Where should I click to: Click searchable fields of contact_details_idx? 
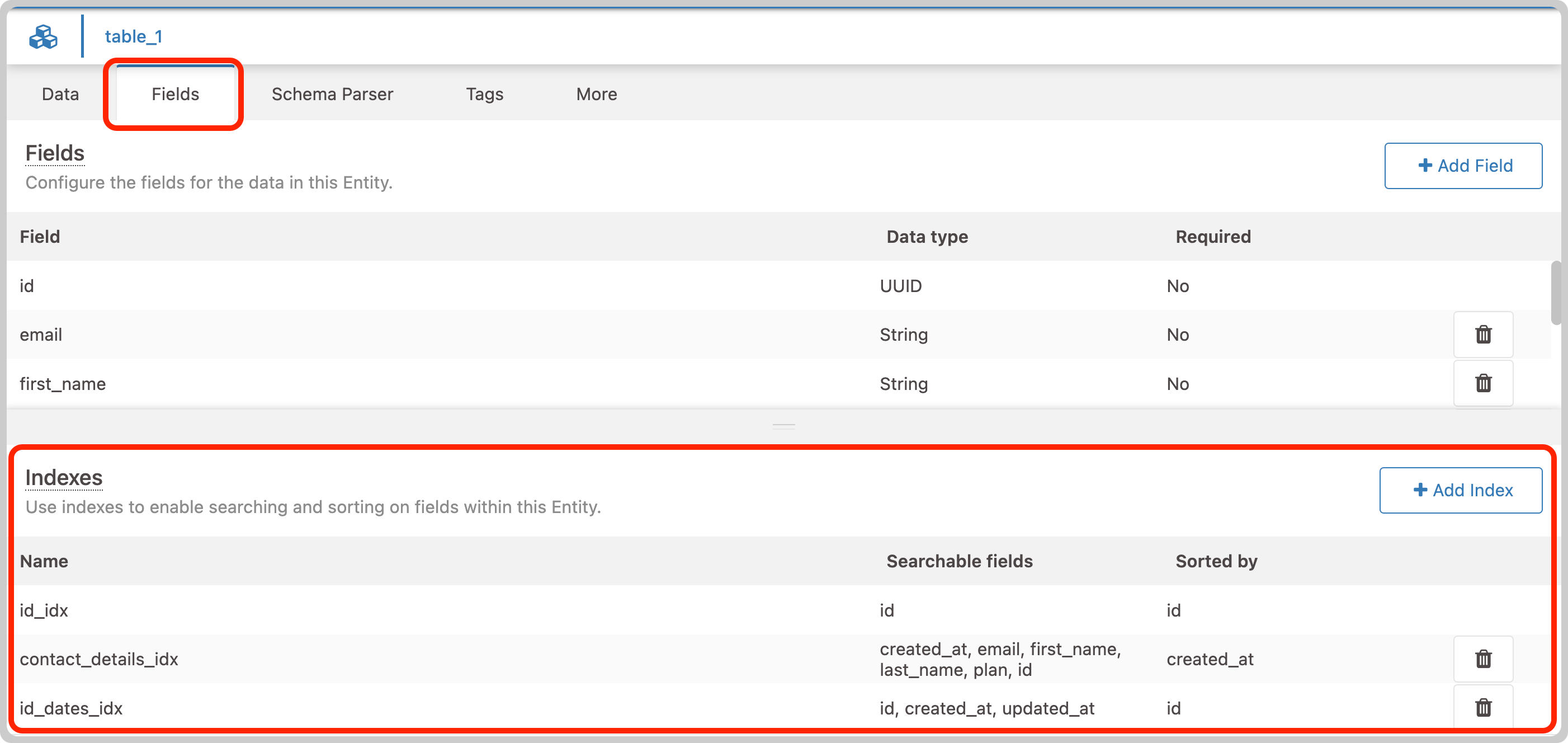(x=1000, y=659)
